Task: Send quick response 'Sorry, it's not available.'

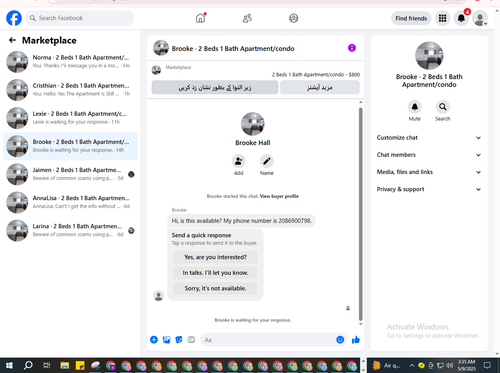Action: 215,288
